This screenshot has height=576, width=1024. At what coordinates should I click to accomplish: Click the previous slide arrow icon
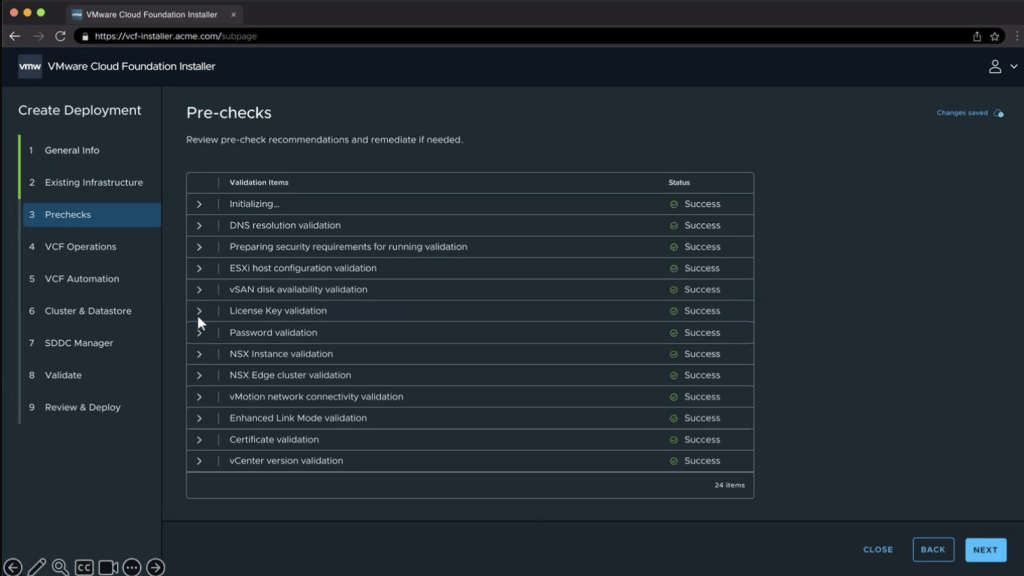point(13,567)
